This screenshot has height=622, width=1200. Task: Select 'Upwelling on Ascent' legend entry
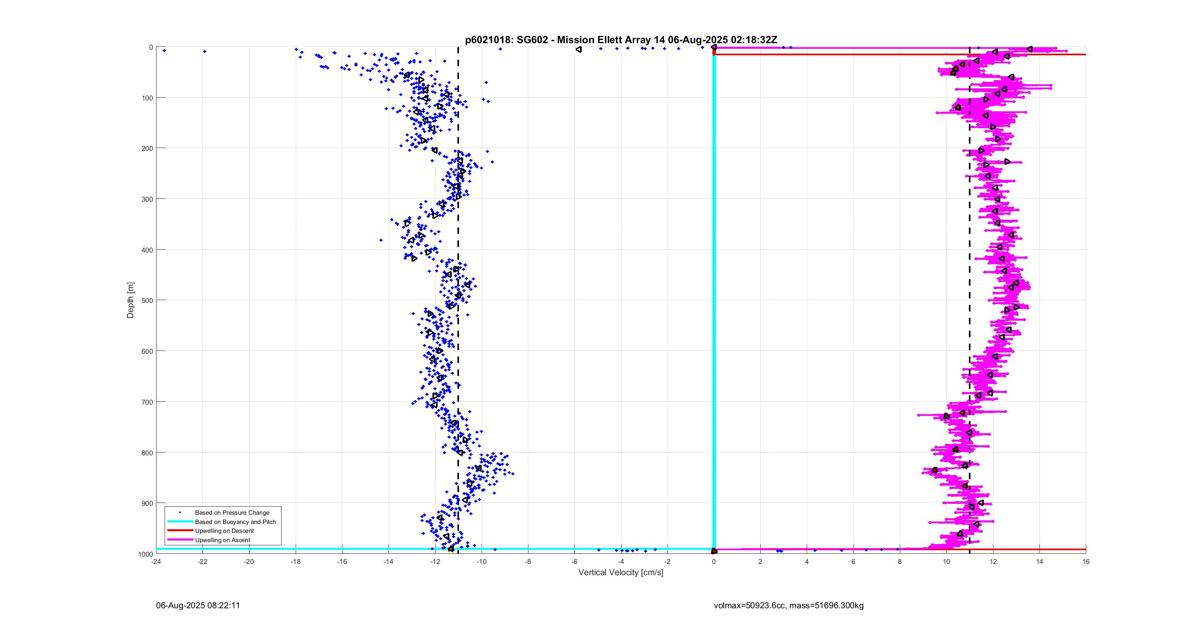point(222,539)
